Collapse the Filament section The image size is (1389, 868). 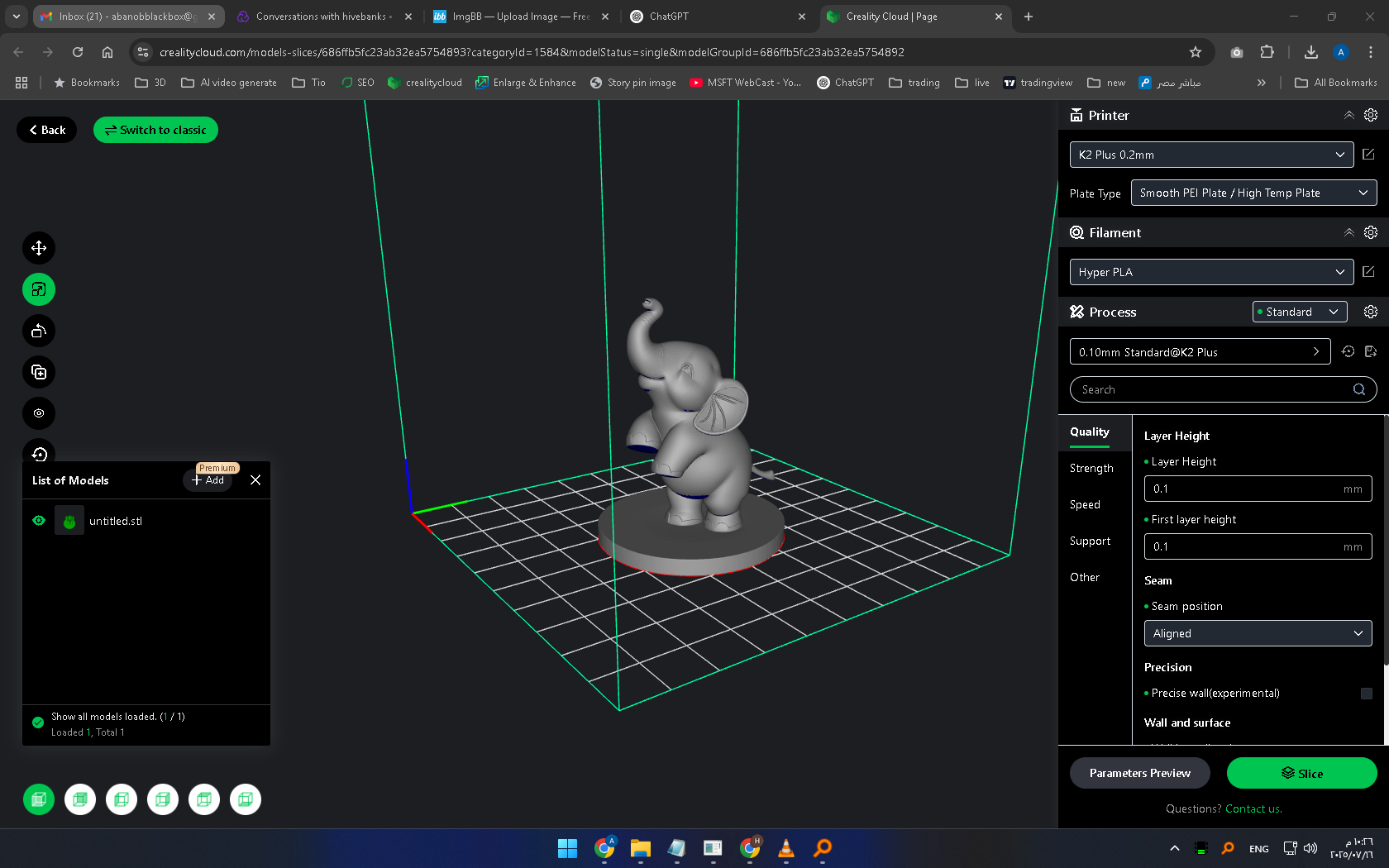click(1349, 232)
